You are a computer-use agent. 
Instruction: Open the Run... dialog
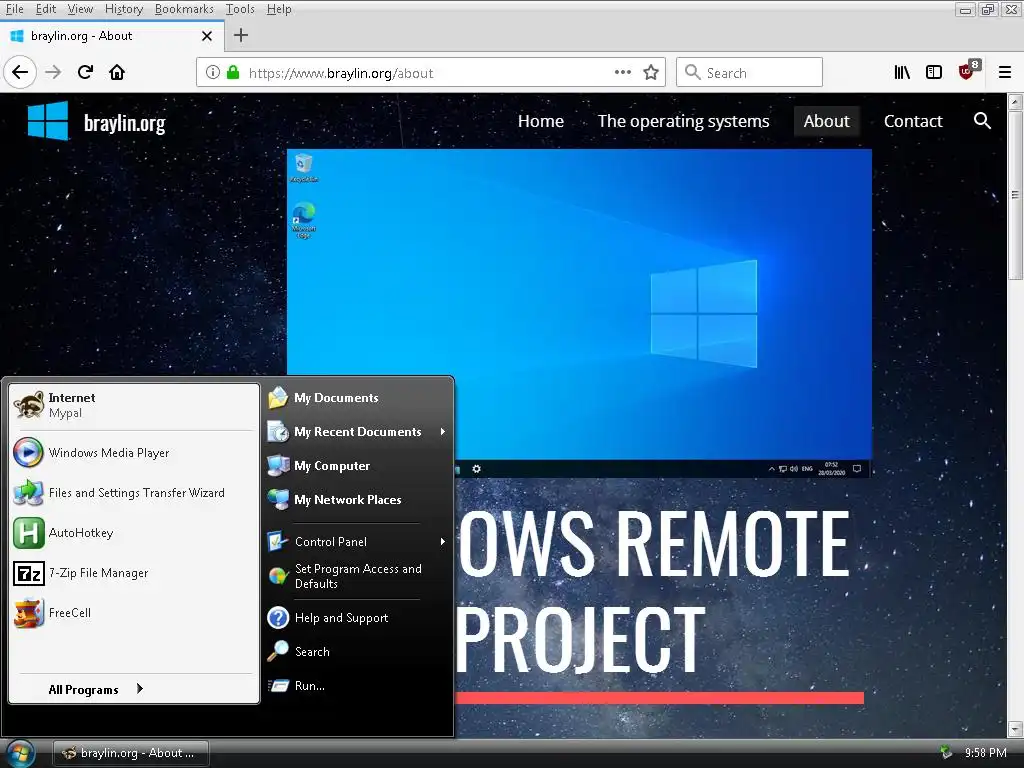pos(358,686)
